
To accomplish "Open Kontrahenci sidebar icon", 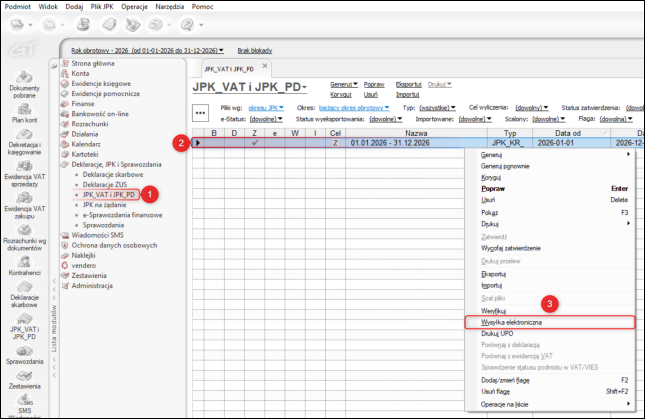I will coord(24,262).
